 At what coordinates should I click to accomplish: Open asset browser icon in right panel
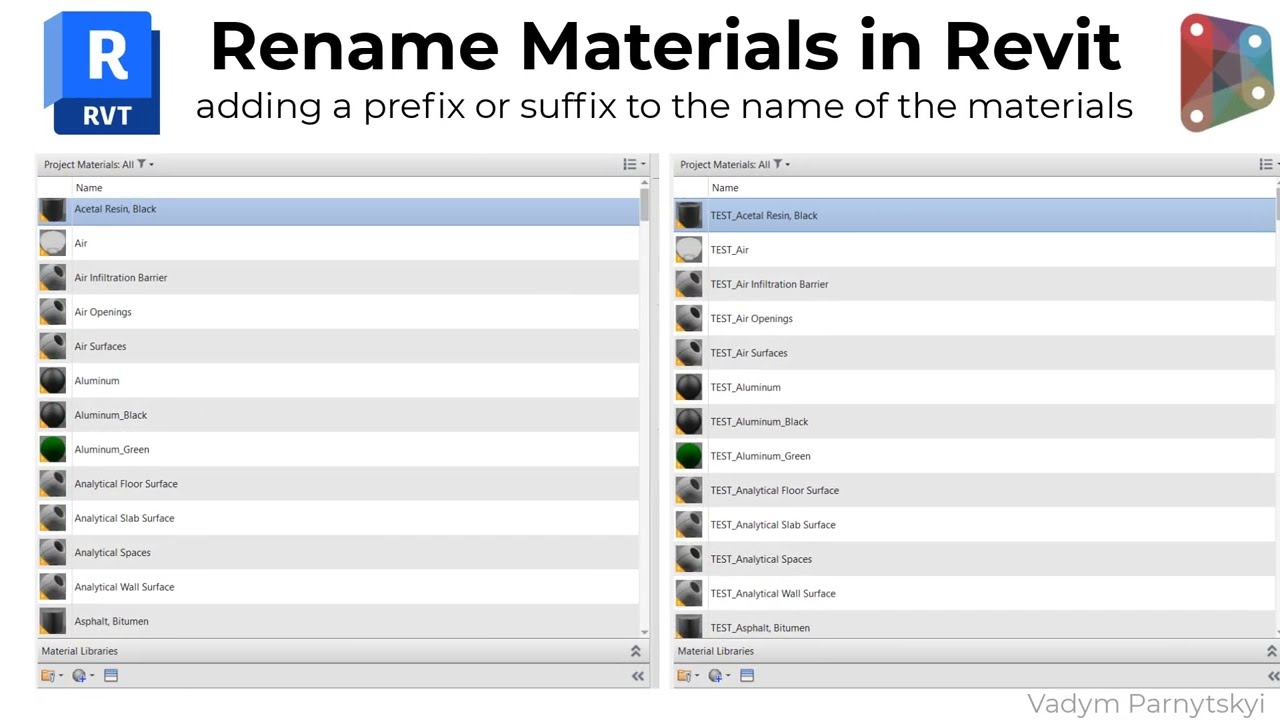pyautogui.click(x=747, y=676)
